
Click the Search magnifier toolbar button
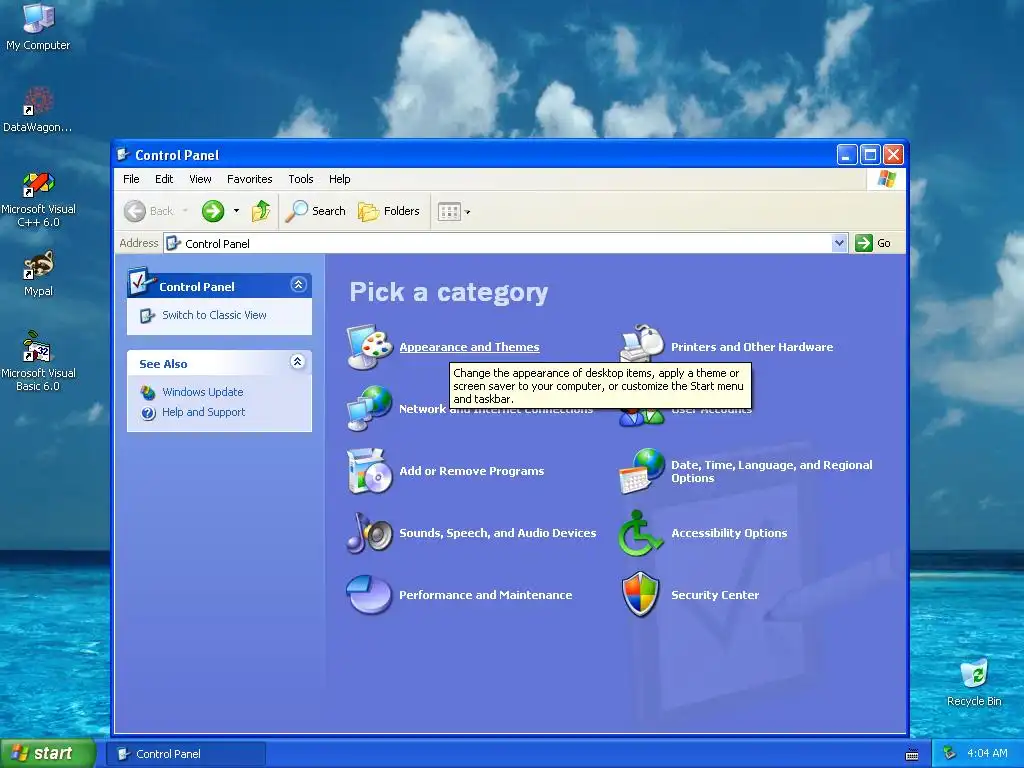(x=316, y=211)
